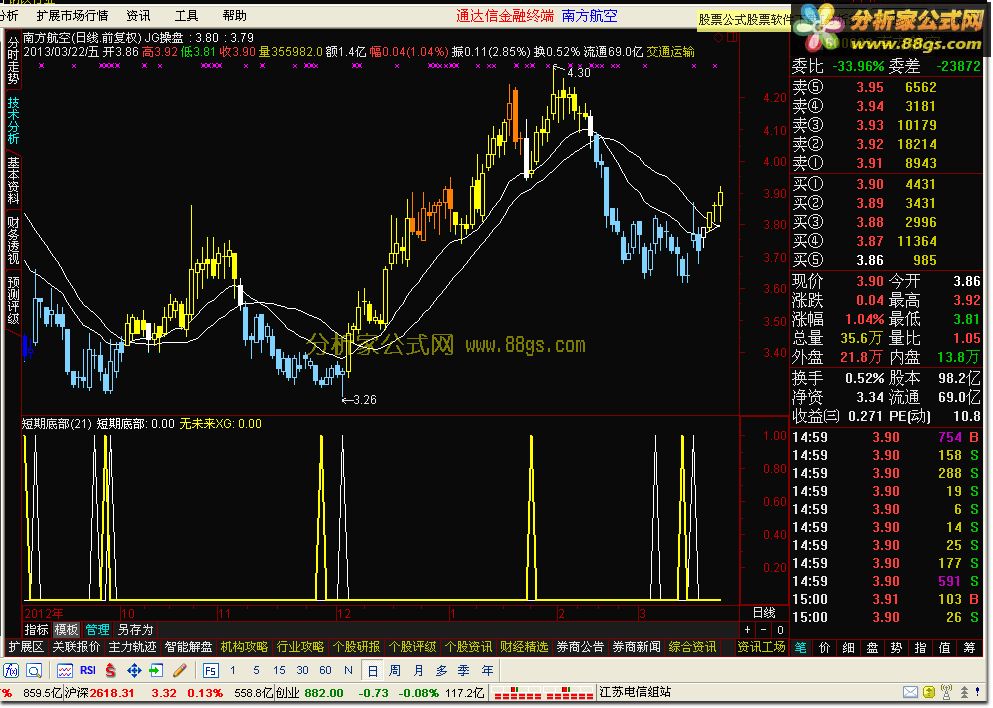
Task: Open the 财经精选 bottom tab
Action: tap(524, 647)
